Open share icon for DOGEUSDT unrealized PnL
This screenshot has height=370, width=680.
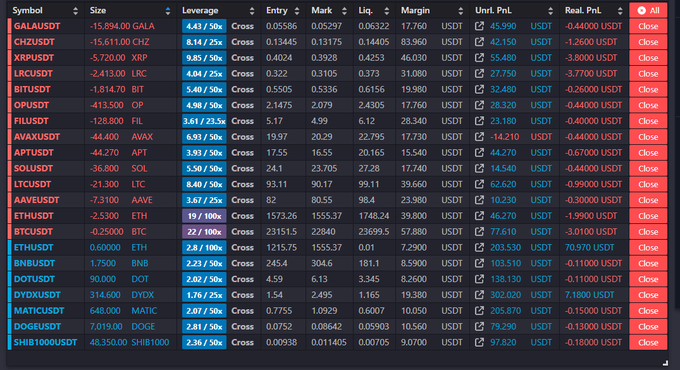[x=479, y=327]
